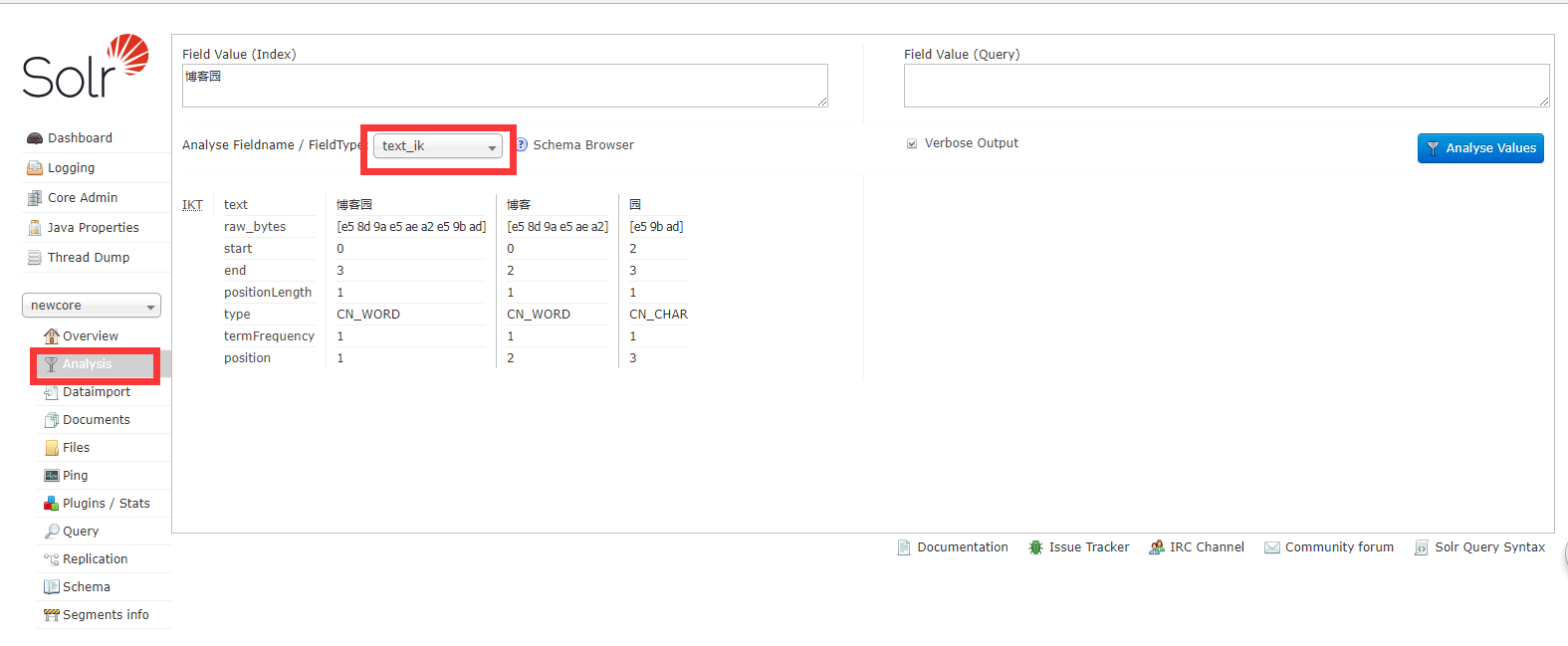Go to Dashboard menu item

point(80,138)
